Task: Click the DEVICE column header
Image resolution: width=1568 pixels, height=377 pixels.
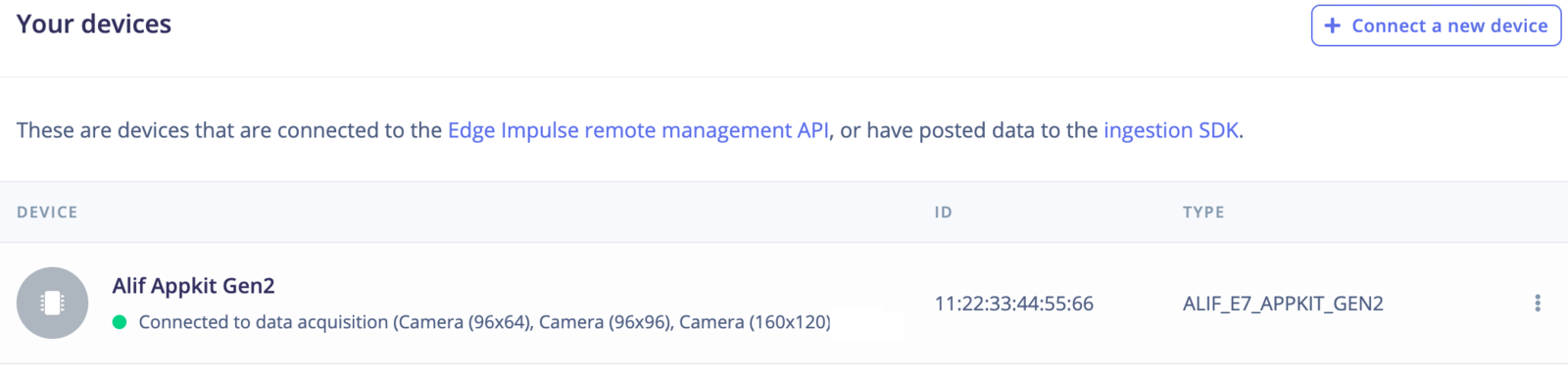Action: pos(47,212)
